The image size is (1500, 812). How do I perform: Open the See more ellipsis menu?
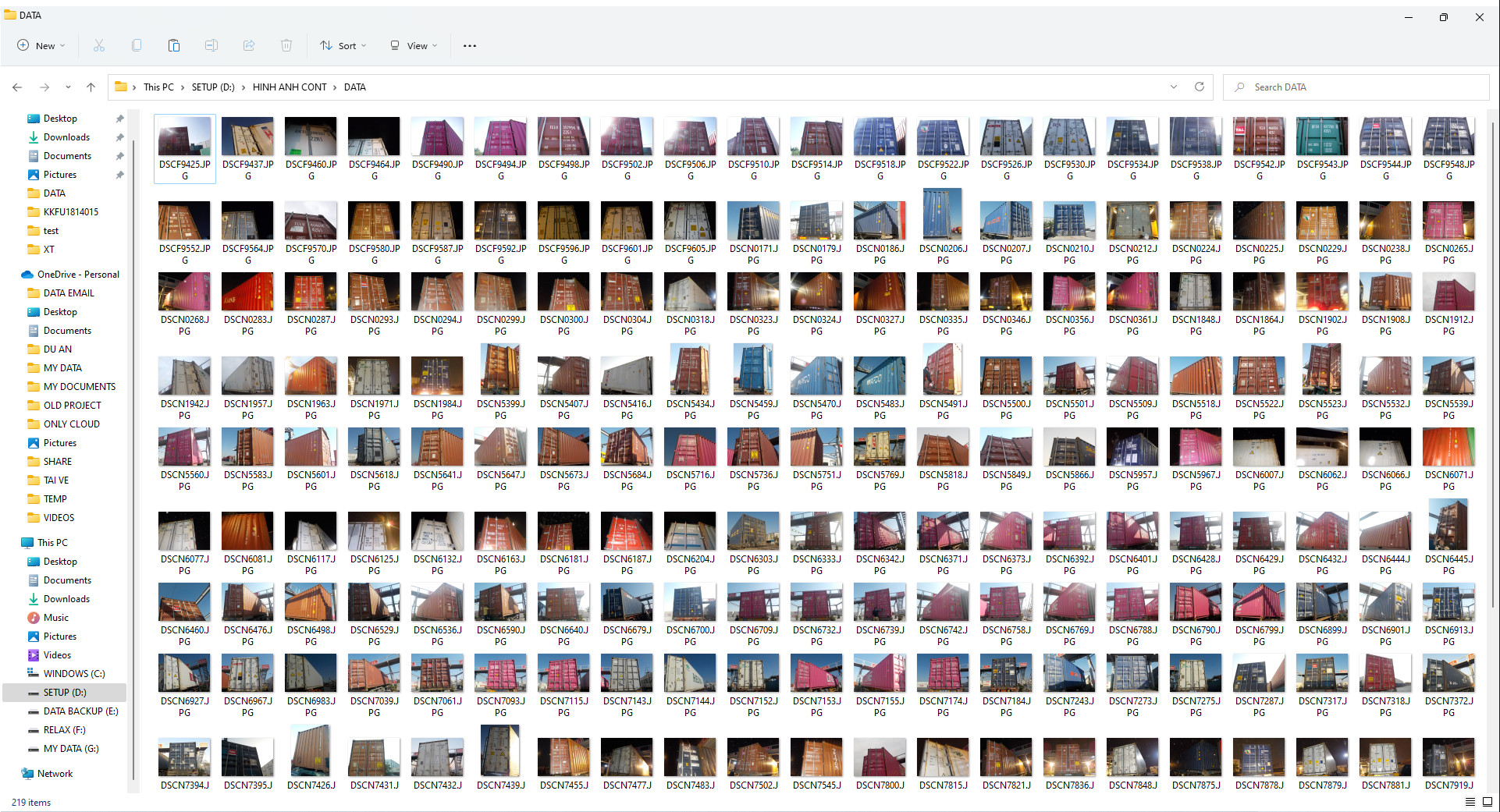469,46
